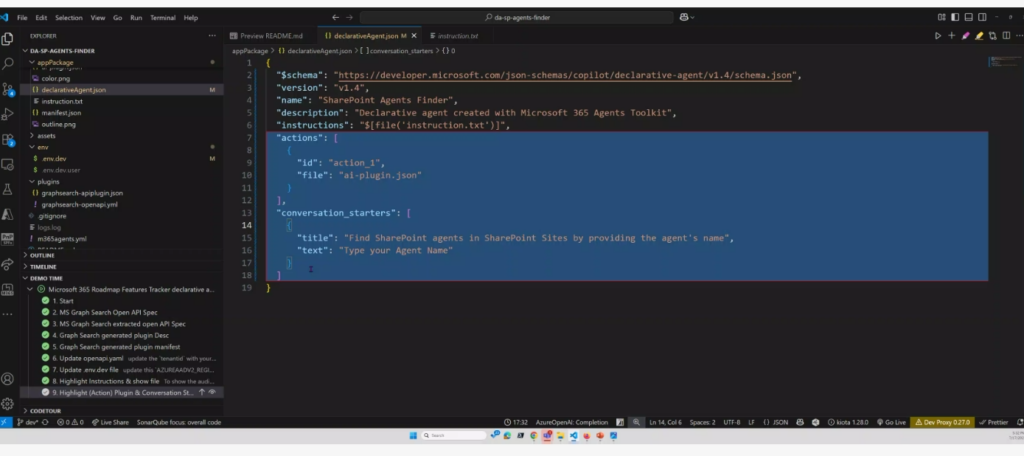Toggle the checkmark of step 9 Highlight Plugin
1024x456 pixels.
46,393
